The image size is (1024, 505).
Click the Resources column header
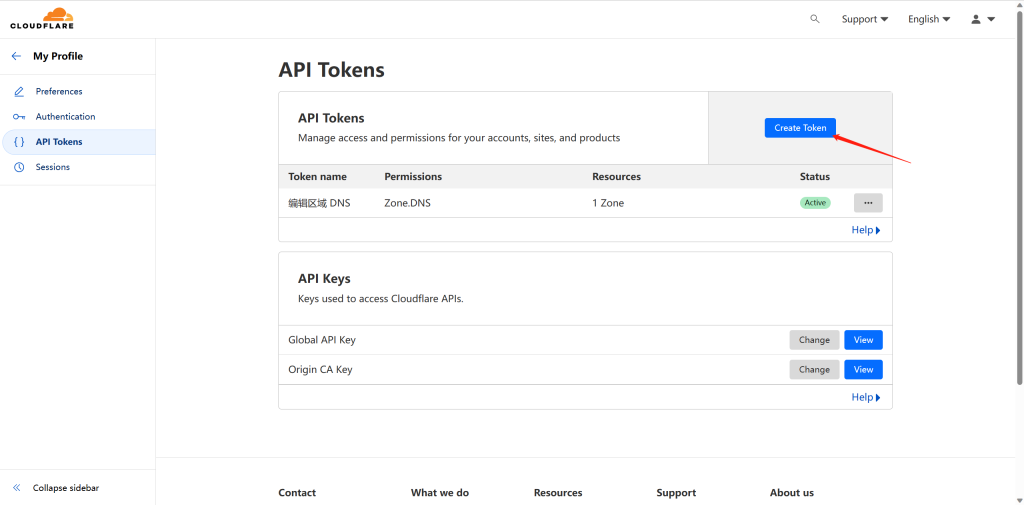[616, 177]
